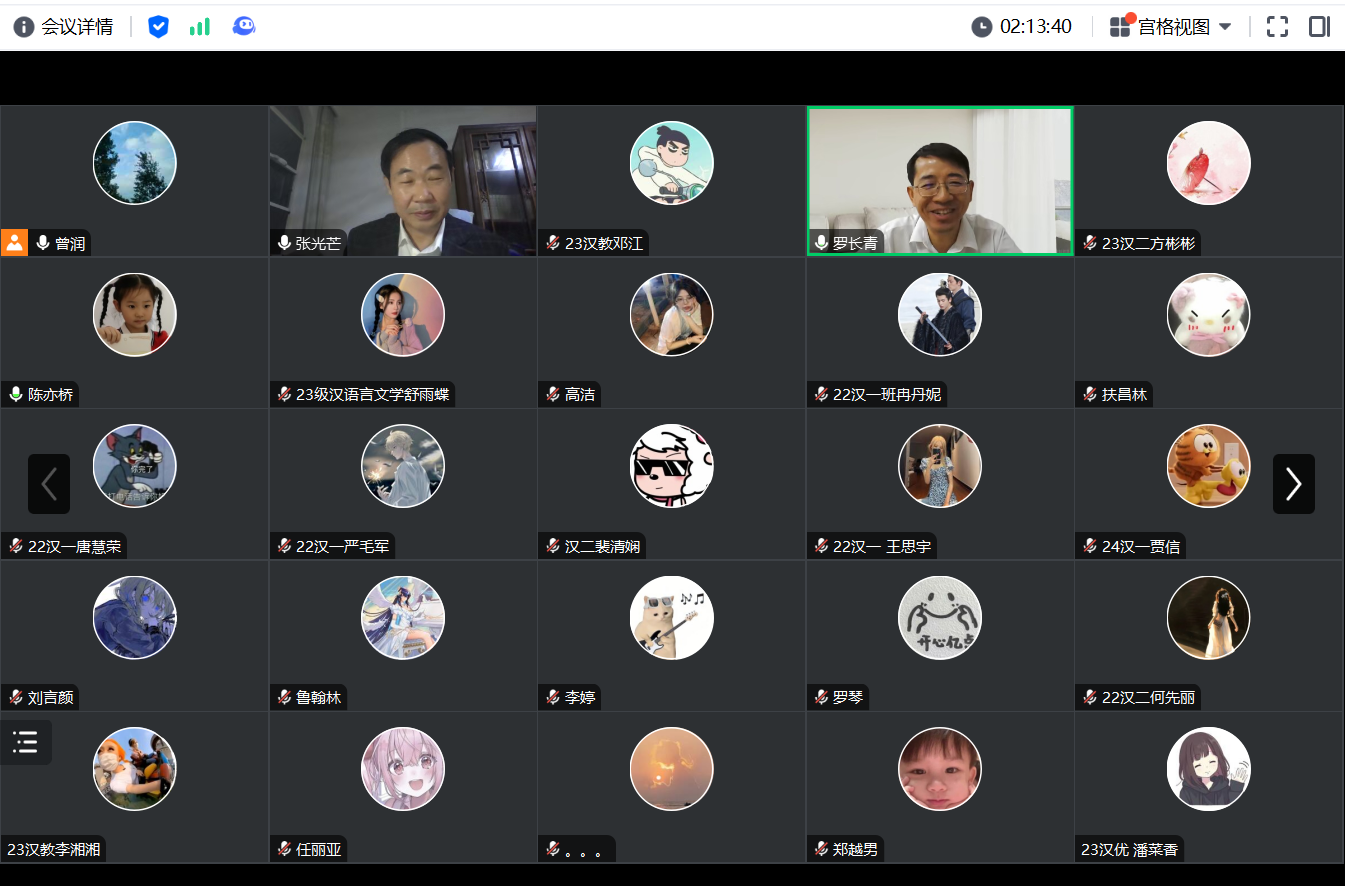Open 会议详情 meeting details
This screenshot has height=888, width=1345.
[76, 27]
